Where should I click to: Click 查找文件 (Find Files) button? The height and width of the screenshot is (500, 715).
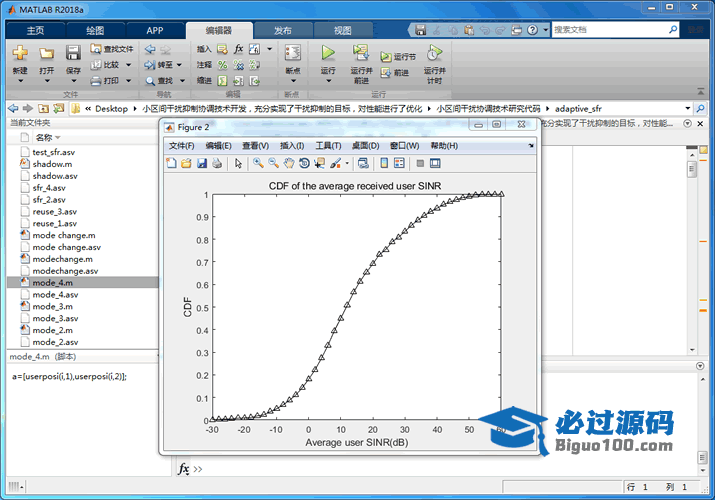pos(112,49)
